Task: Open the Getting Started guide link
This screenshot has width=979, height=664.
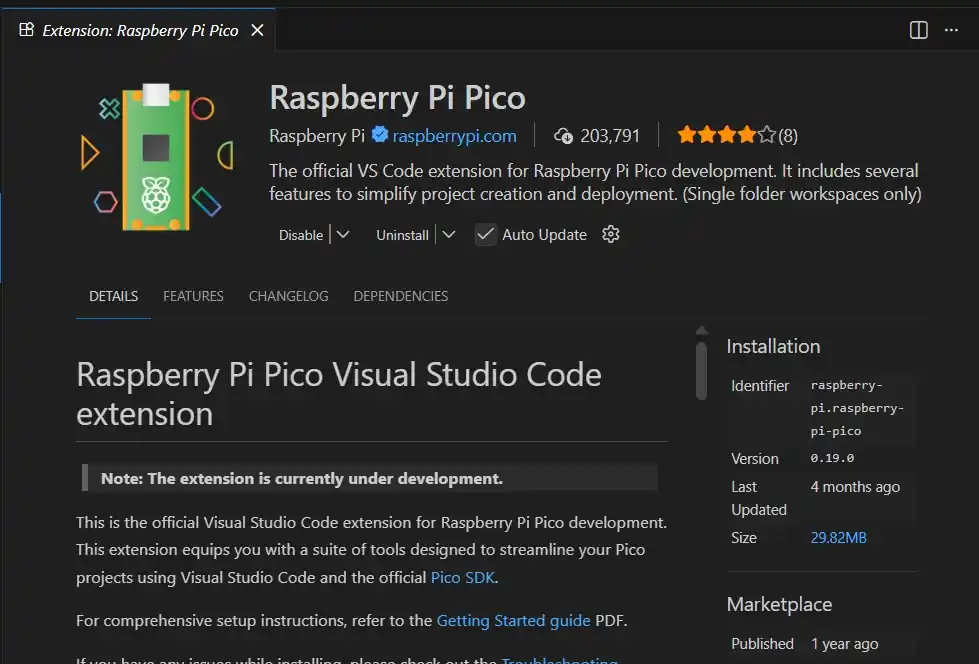Action: tap(513, 620)
